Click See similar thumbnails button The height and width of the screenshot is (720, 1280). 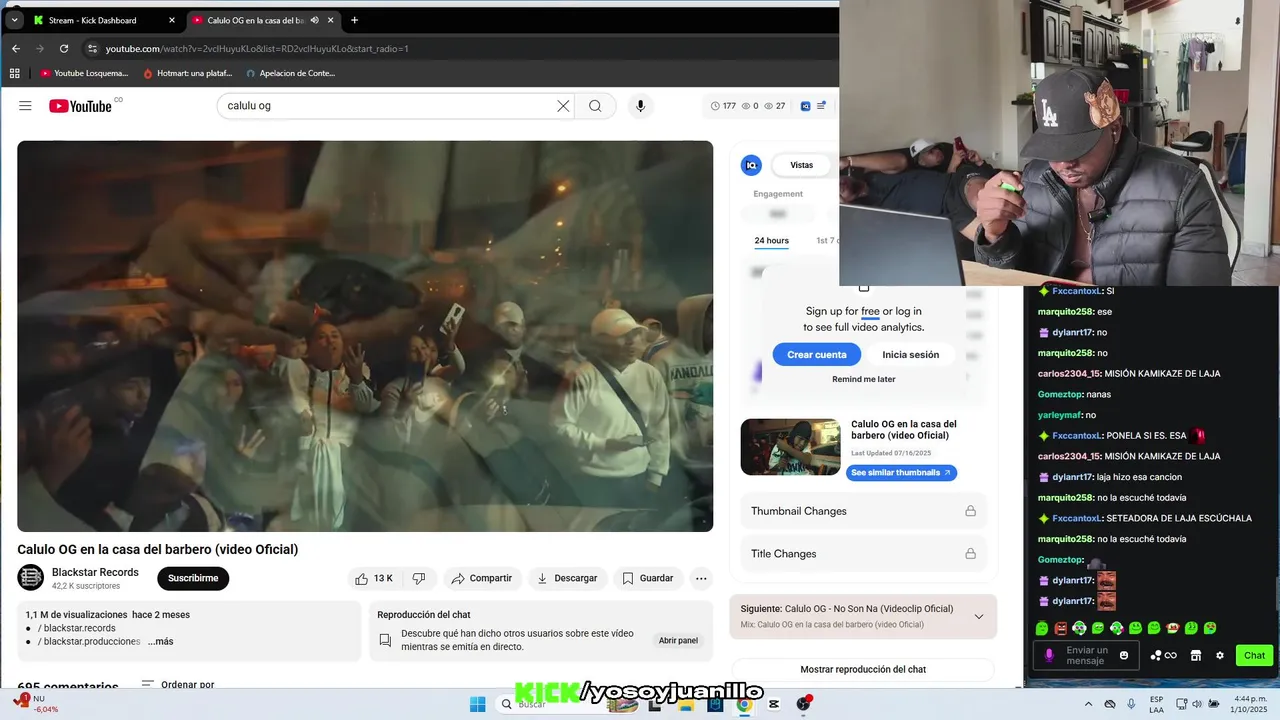coord(901,473)
